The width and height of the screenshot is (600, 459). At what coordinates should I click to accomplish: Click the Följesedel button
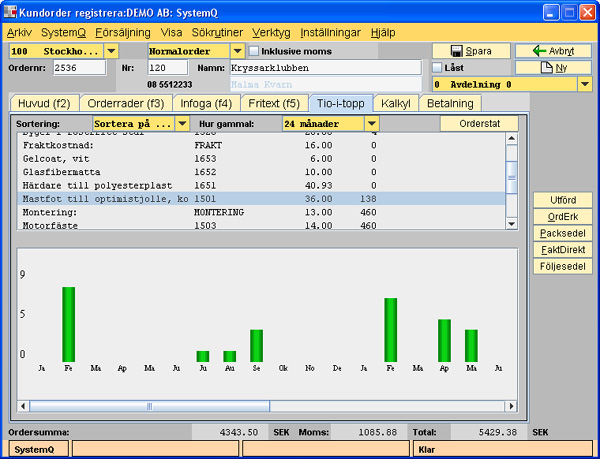pos(563,266)
